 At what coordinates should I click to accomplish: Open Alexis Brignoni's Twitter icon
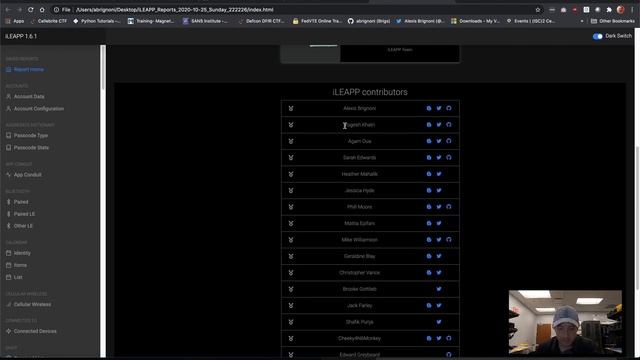pos(439,109)
